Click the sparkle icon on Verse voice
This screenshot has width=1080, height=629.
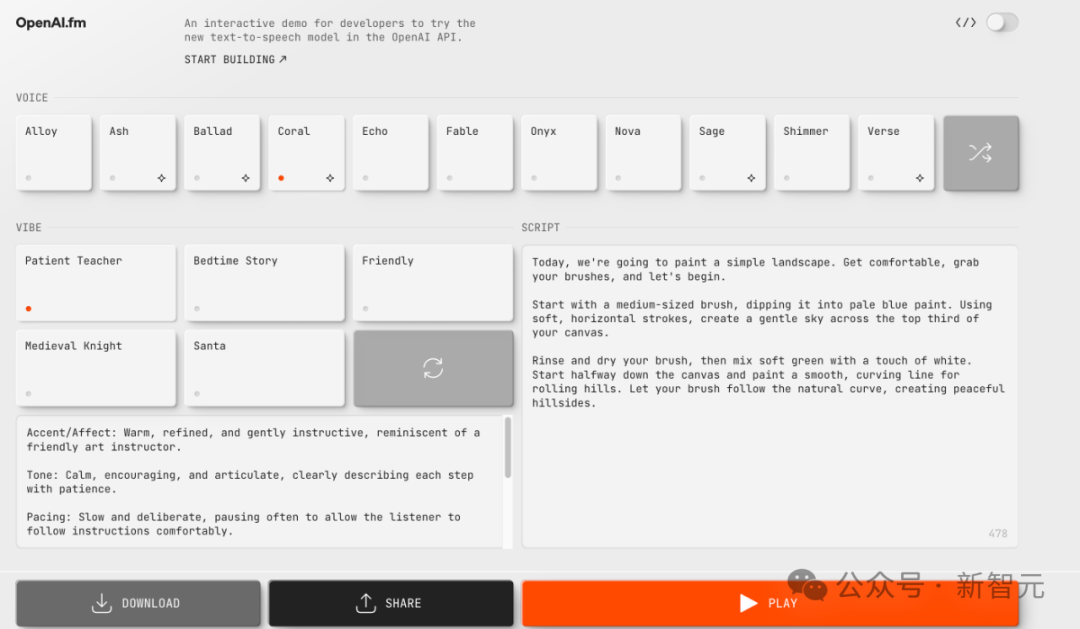(x=920, y=178)
